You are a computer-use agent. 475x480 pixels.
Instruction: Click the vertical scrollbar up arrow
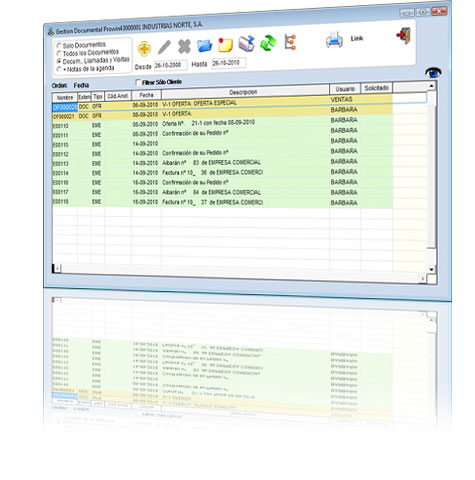[x=431, y=86]
